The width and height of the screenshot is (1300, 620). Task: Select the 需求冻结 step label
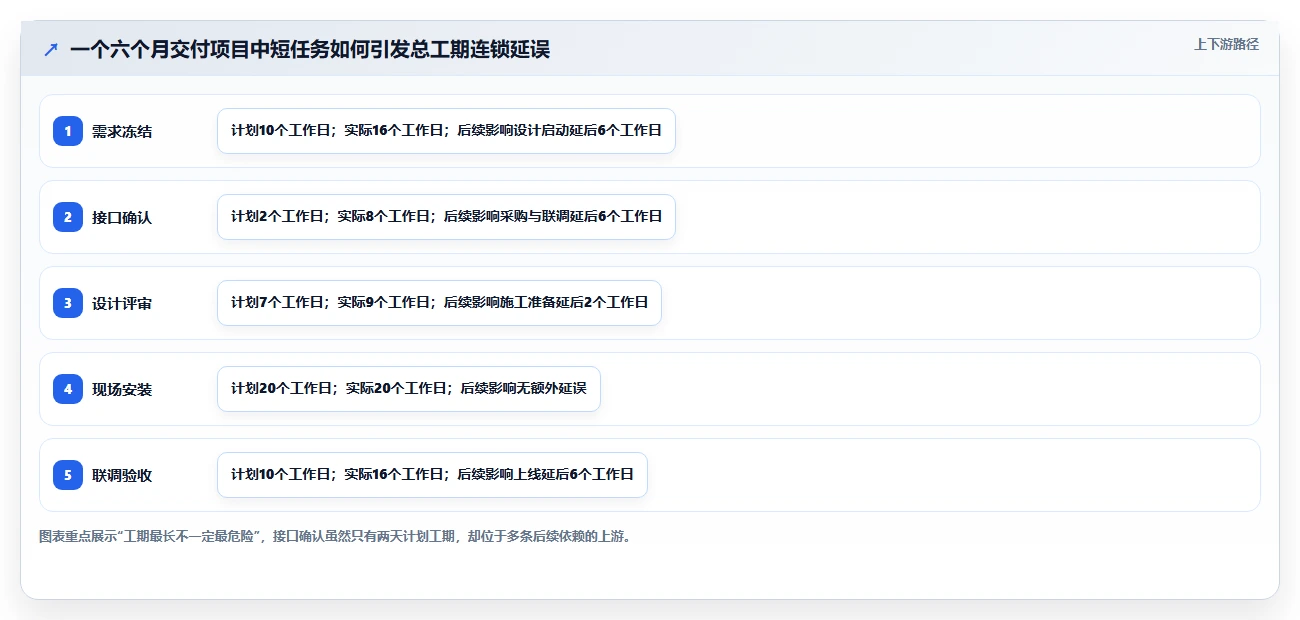click(122, 131)
